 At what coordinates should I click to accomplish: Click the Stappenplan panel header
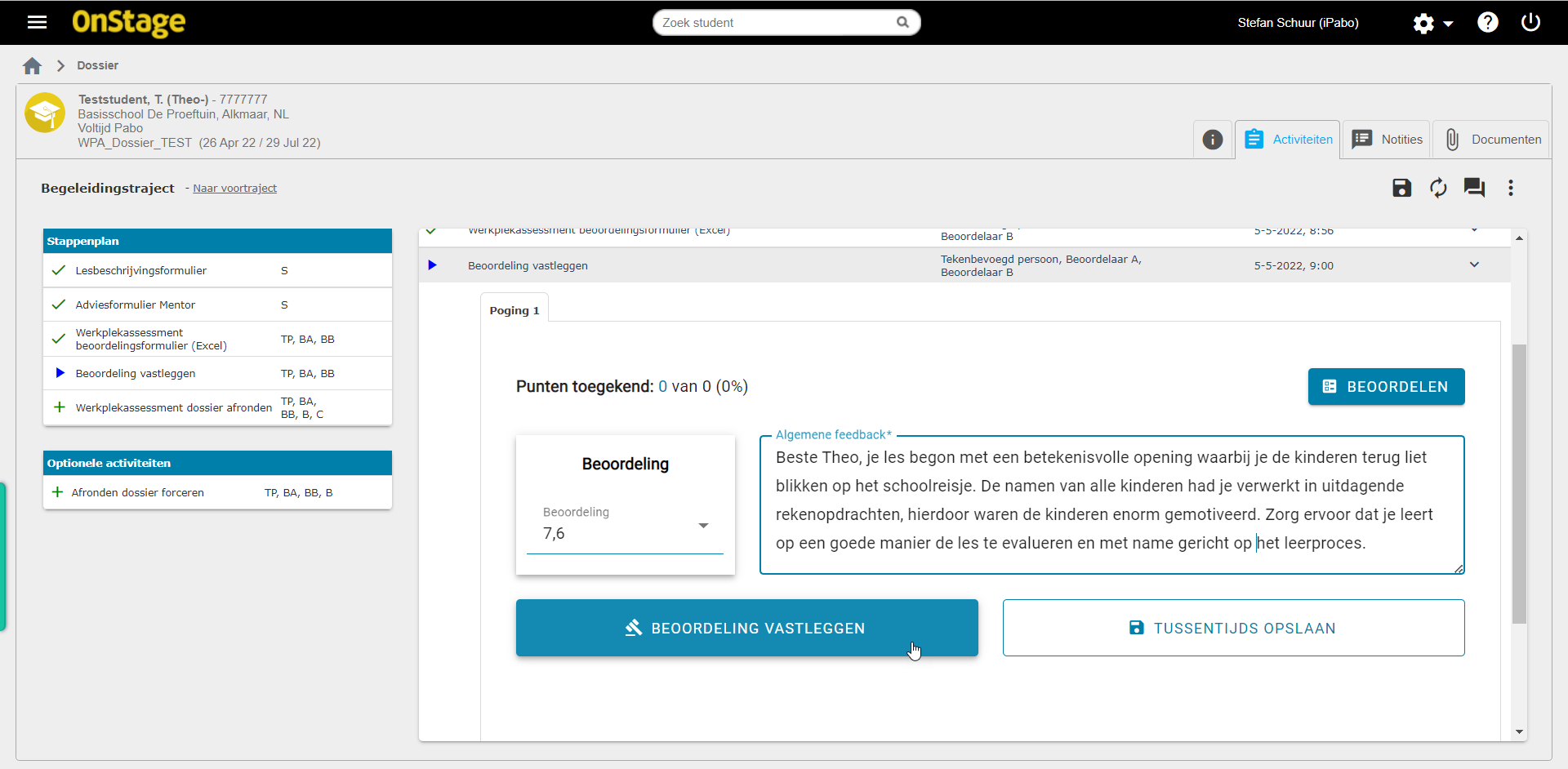click(x=217, y=241)
